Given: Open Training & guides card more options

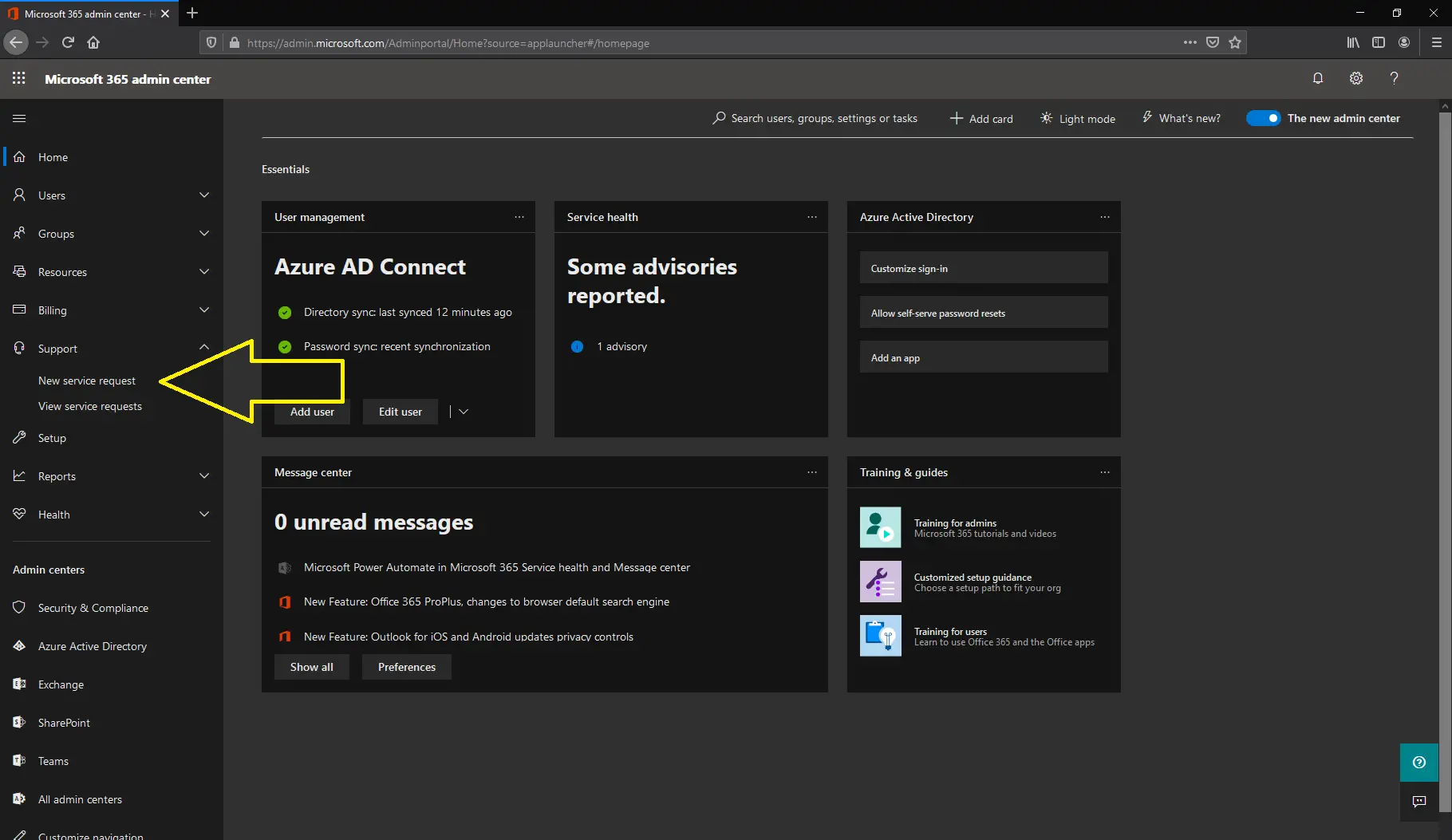Looking at the screenshot, I should [1105, 472].
